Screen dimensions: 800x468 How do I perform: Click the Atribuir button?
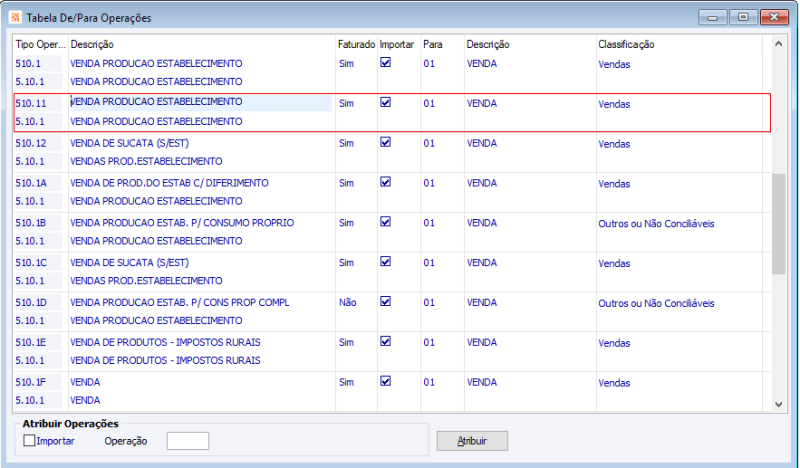(472, 441)
